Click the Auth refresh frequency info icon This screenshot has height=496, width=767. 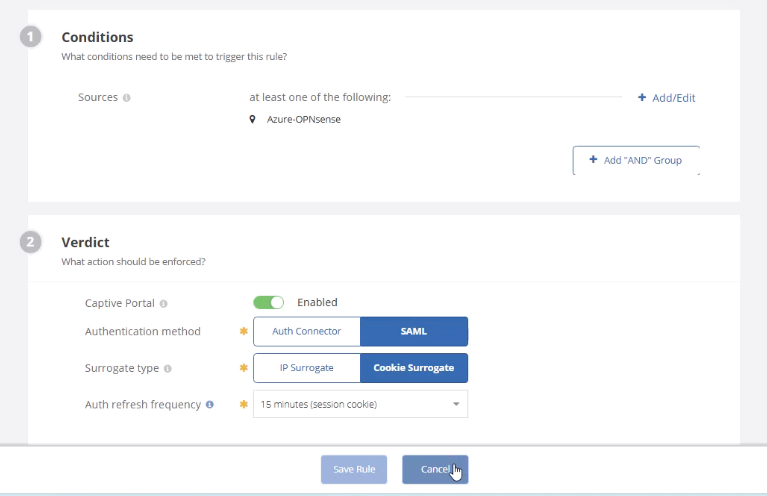click(210, 405)
